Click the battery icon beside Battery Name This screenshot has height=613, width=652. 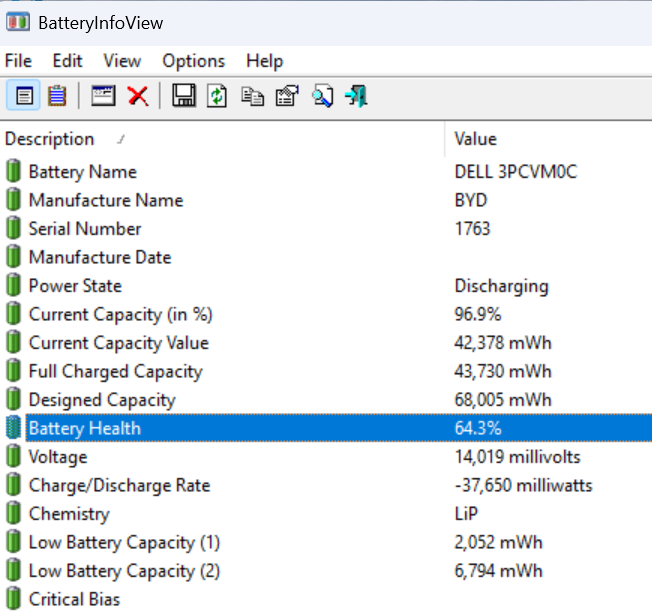pyautogui.click(x=13, y=171)
